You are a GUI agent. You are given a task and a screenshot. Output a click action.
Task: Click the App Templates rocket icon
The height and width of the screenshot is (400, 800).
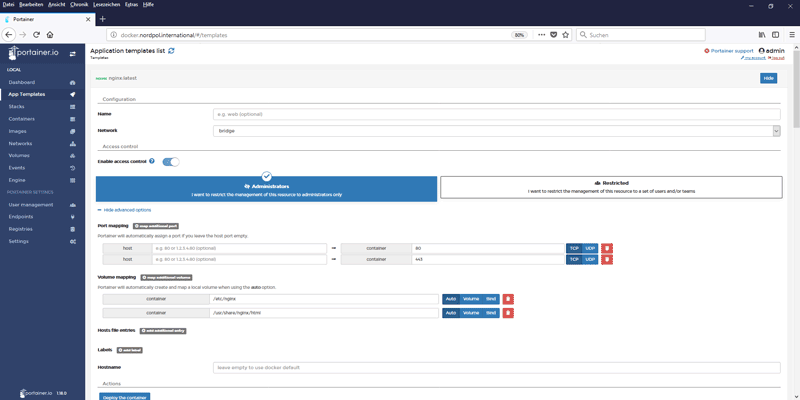[x=72, y=94]
